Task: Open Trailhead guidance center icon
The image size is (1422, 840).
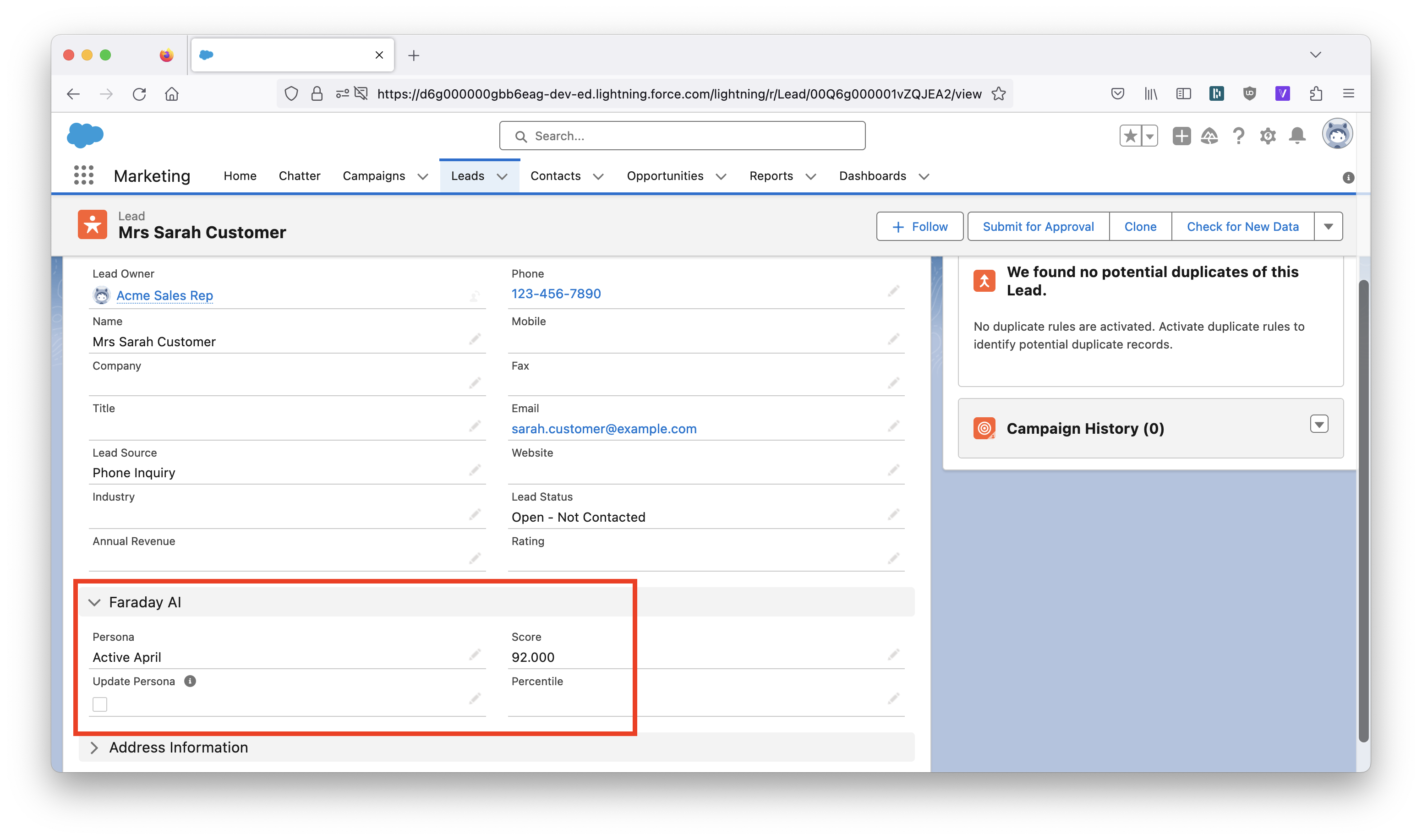Action: click(1209, 136)
